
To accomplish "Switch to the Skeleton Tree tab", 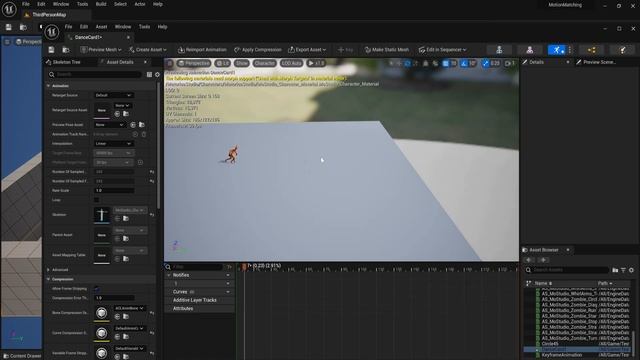I will [x=63, y=62].
